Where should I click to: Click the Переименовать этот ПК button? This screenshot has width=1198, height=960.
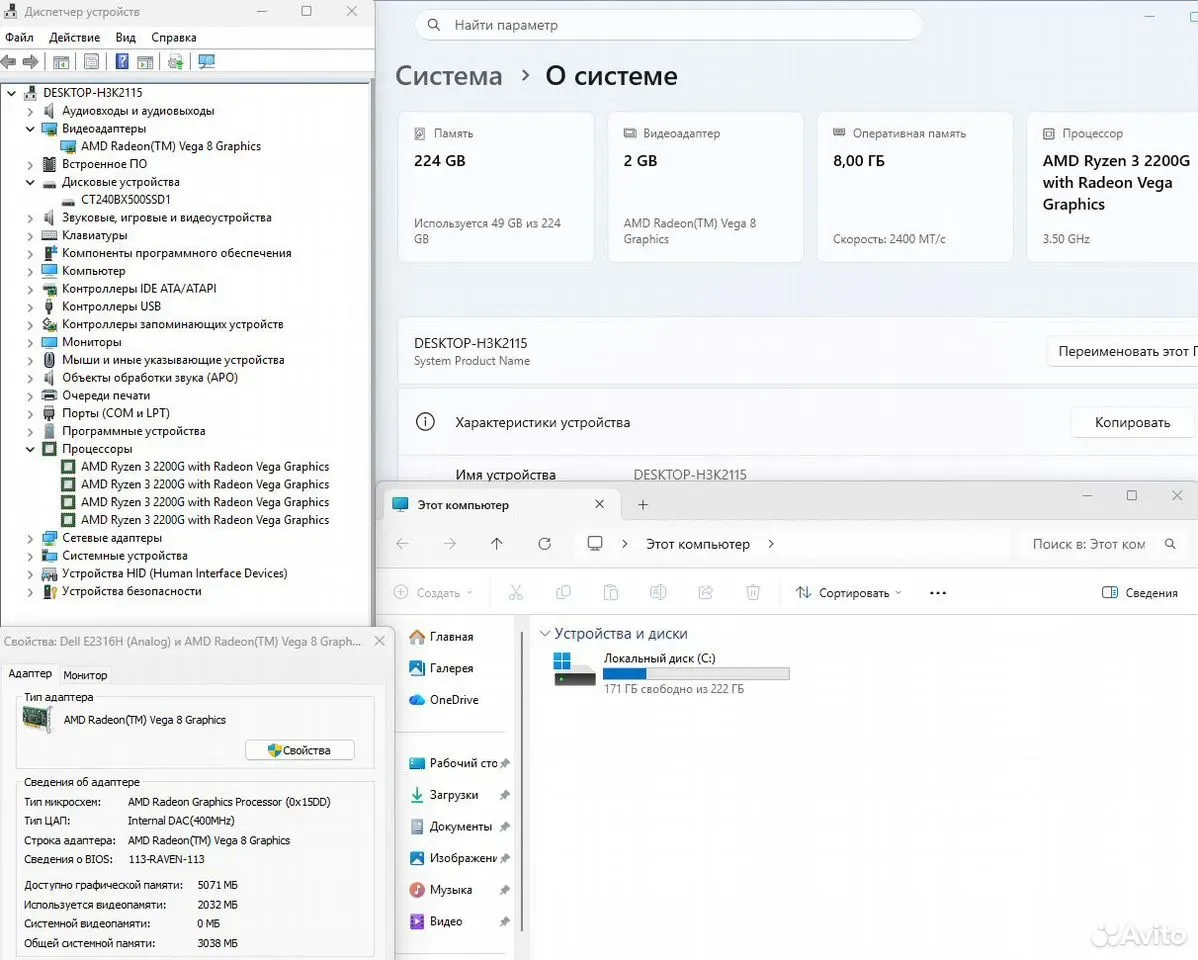pyautogui.click(x=1122, y=352)
